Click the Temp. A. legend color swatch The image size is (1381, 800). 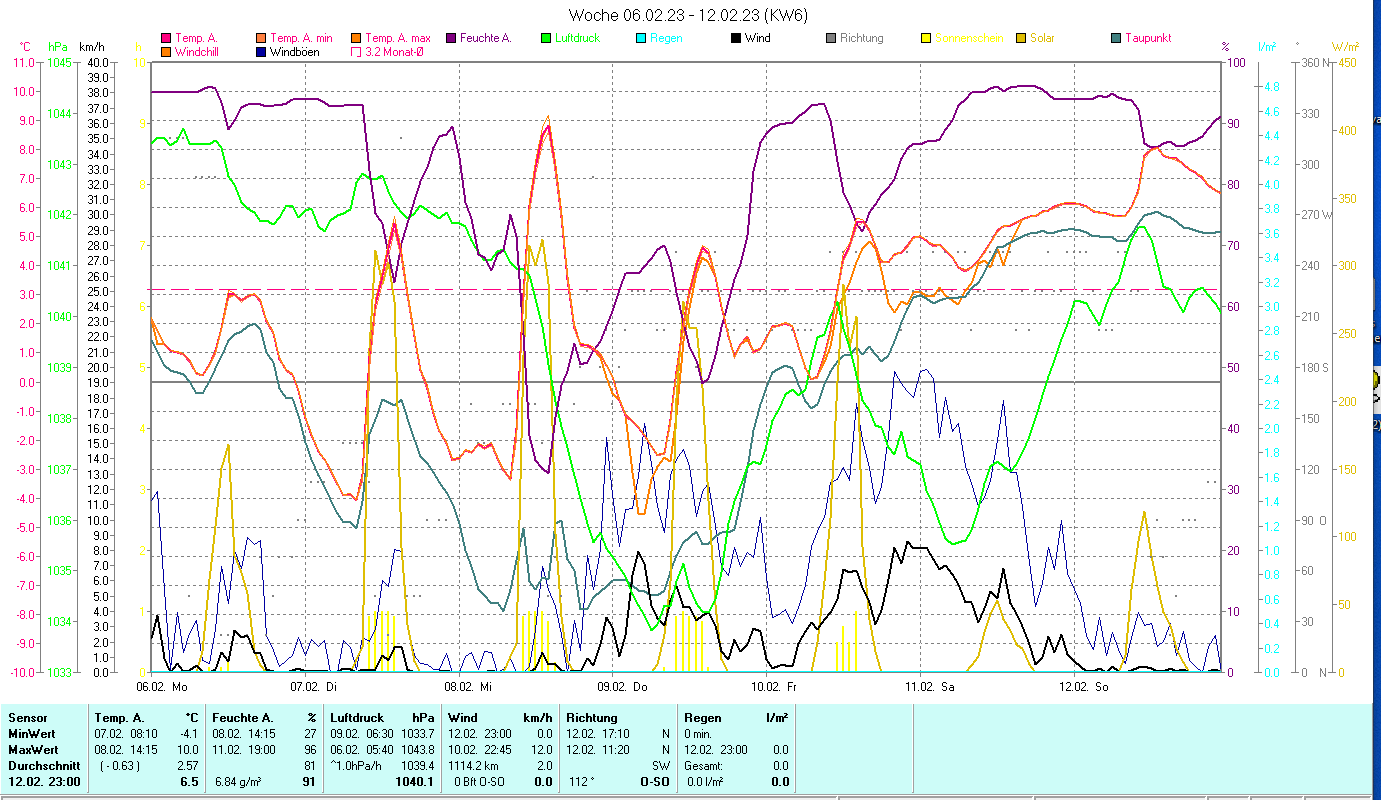click(166, 38)
